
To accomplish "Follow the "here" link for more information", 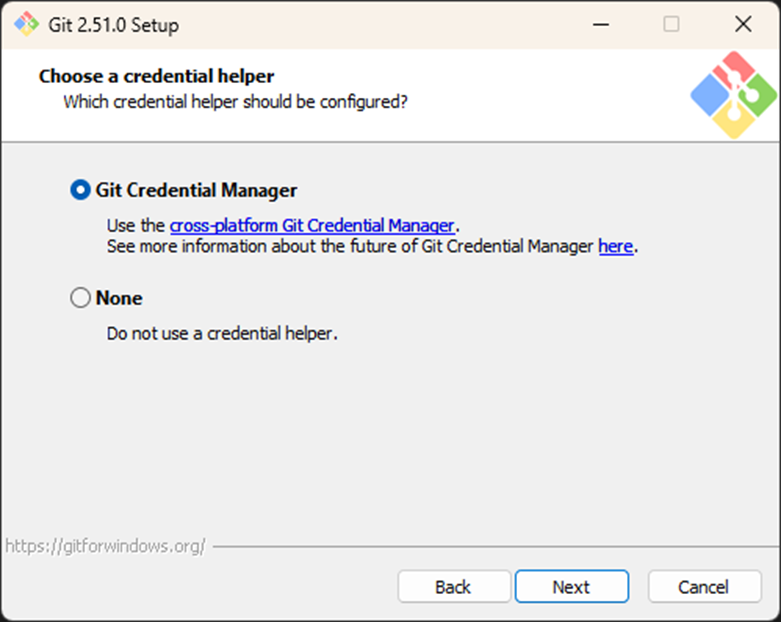I will [x=615, y=246].
